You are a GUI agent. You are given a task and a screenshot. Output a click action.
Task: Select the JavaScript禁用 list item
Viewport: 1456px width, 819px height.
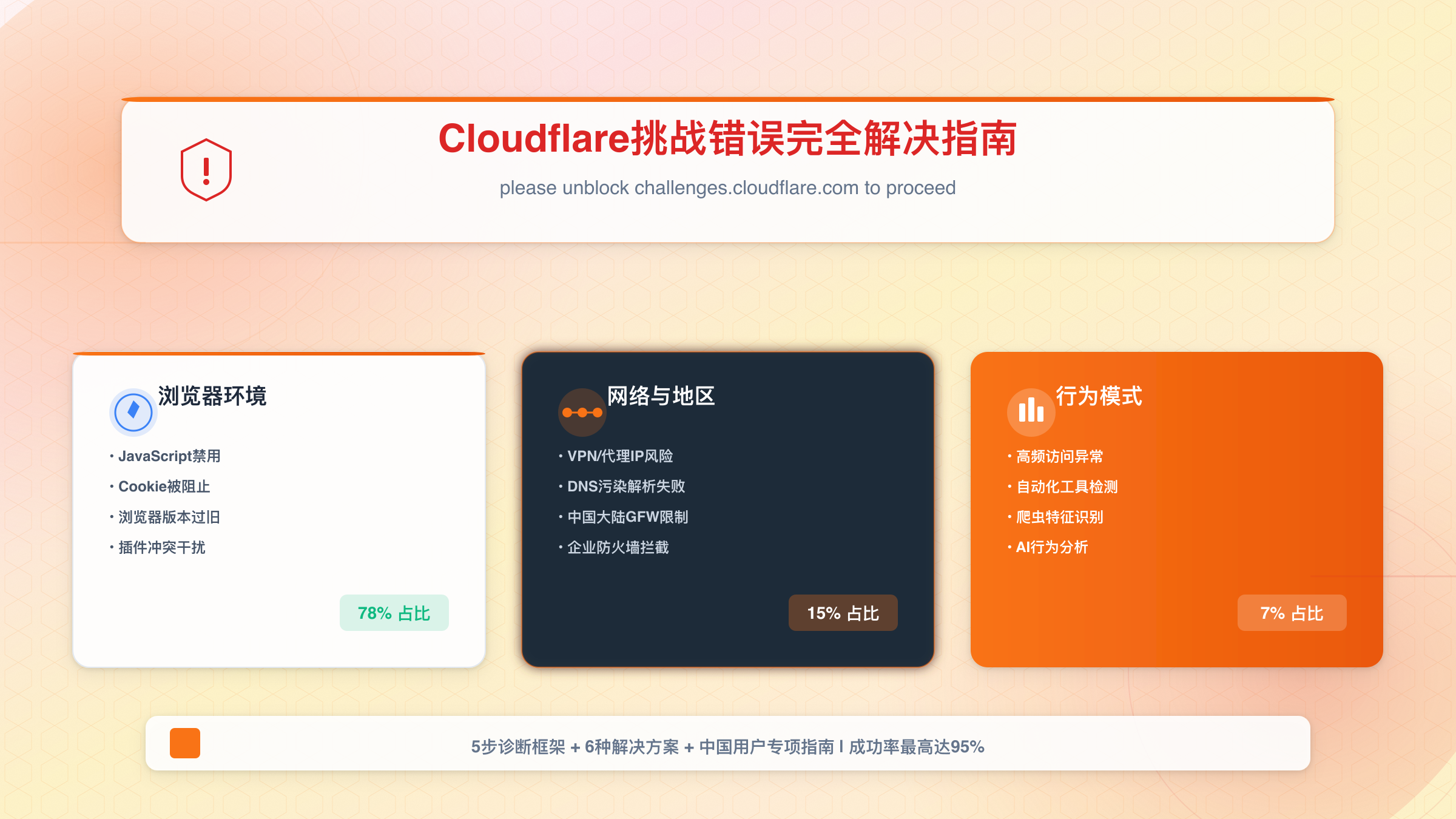coord(166,456)
